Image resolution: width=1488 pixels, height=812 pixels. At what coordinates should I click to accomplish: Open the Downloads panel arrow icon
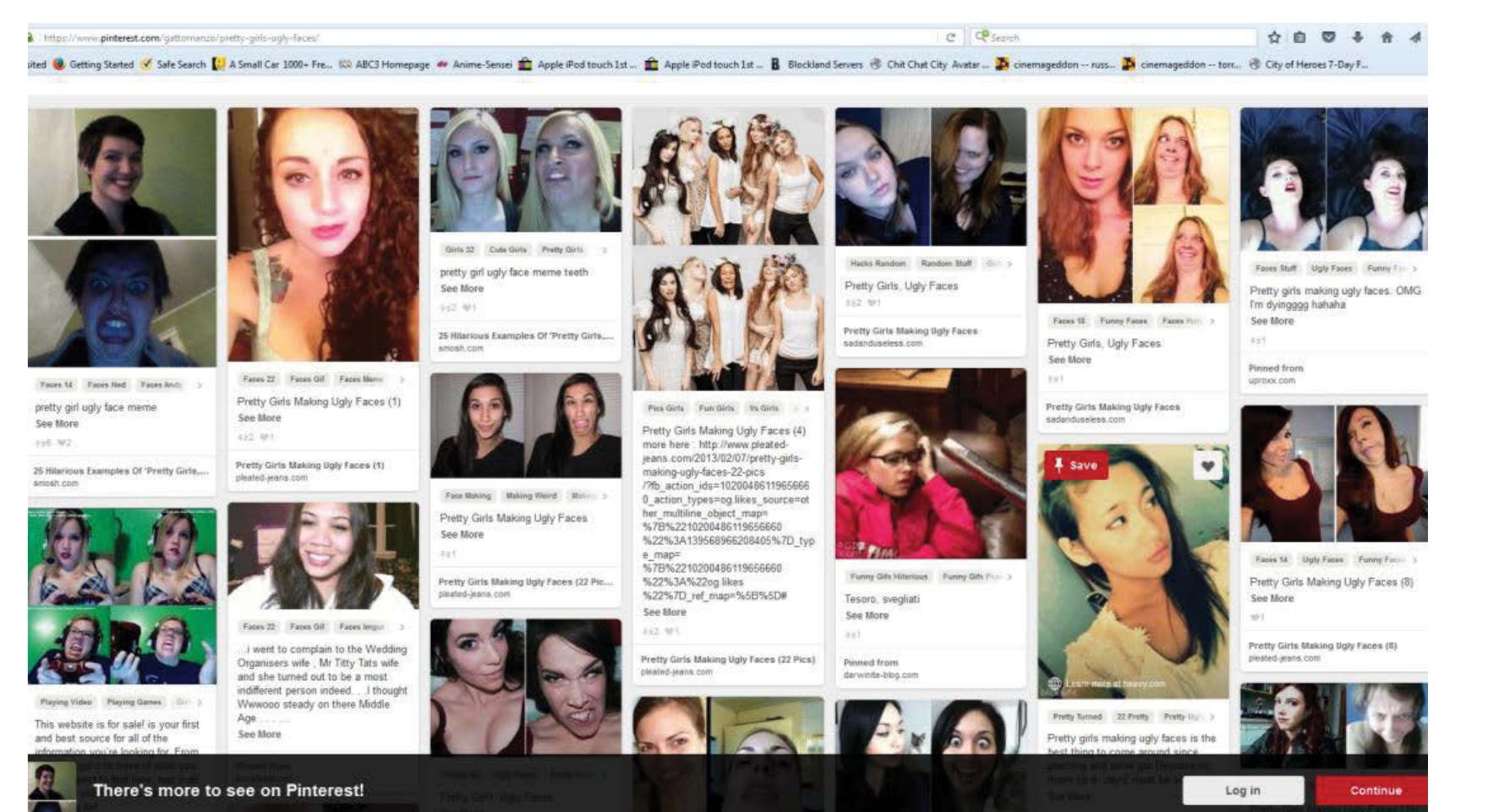click(x=1359, y=34)
